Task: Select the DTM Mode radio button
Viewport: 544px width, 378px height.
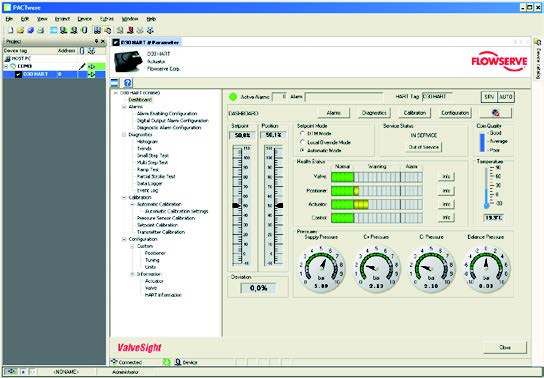Action: [x=302, y=134]
